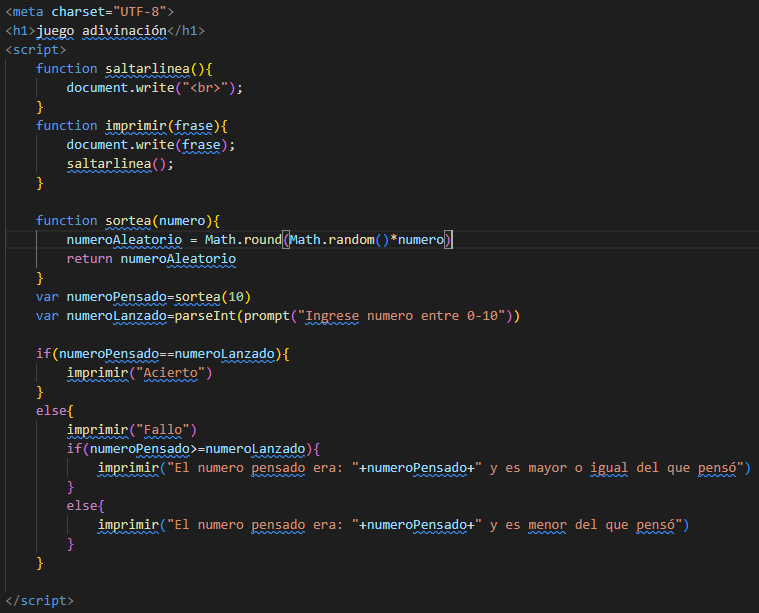Click the "UTF-8" charset value

click(x=140, y=12)
